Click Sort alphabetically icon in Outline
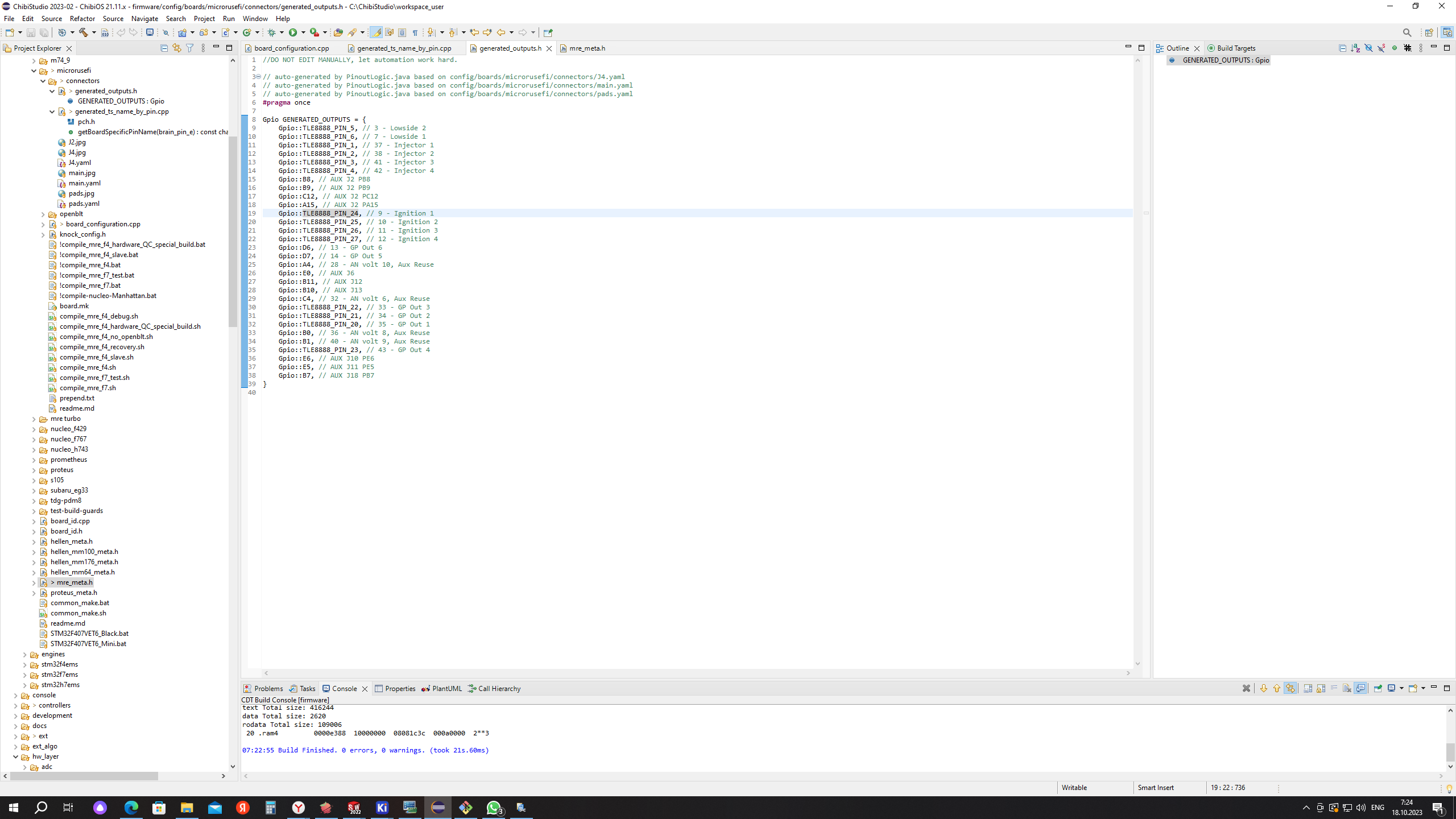 coord(1355,48)
